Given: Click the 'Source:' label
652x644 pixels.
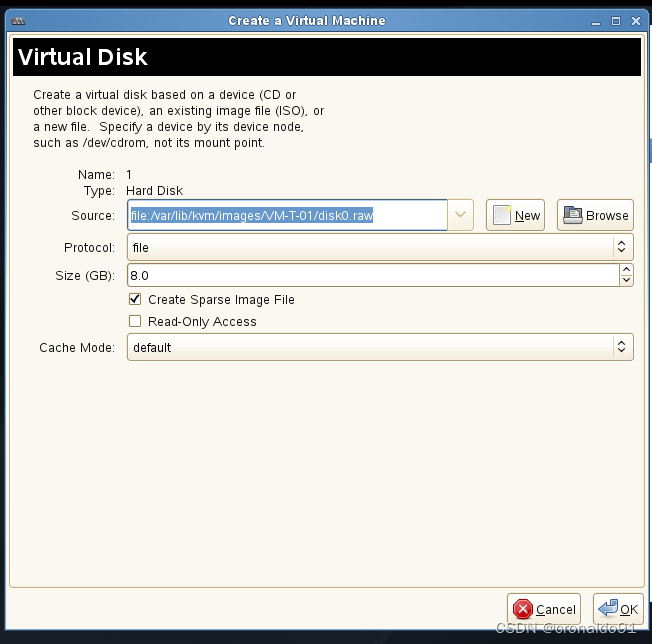Looking at the screenshot, I should 93,215.
